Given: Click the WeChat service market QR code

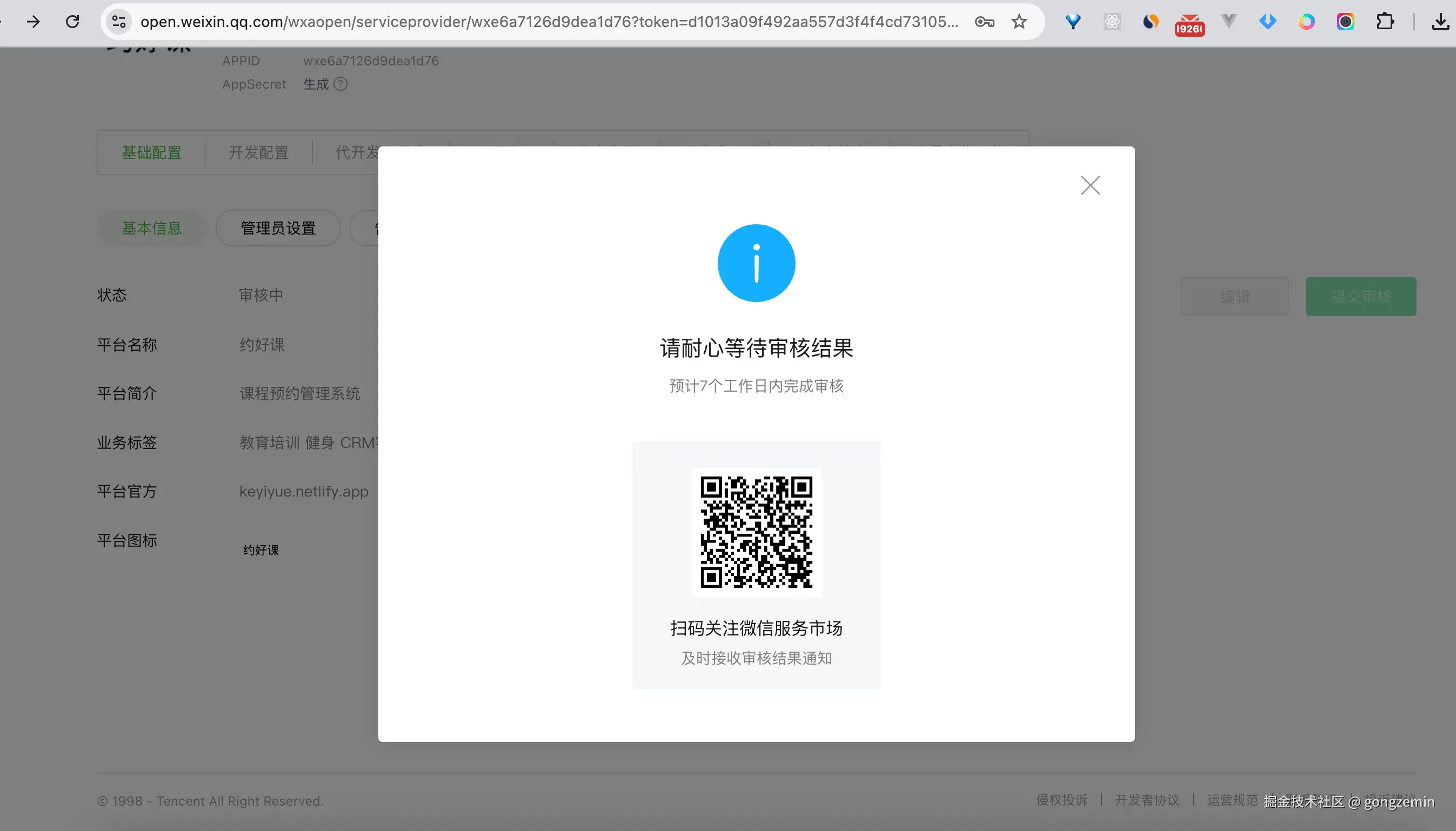Looking at the screenshot, I should tap(756, 531).
